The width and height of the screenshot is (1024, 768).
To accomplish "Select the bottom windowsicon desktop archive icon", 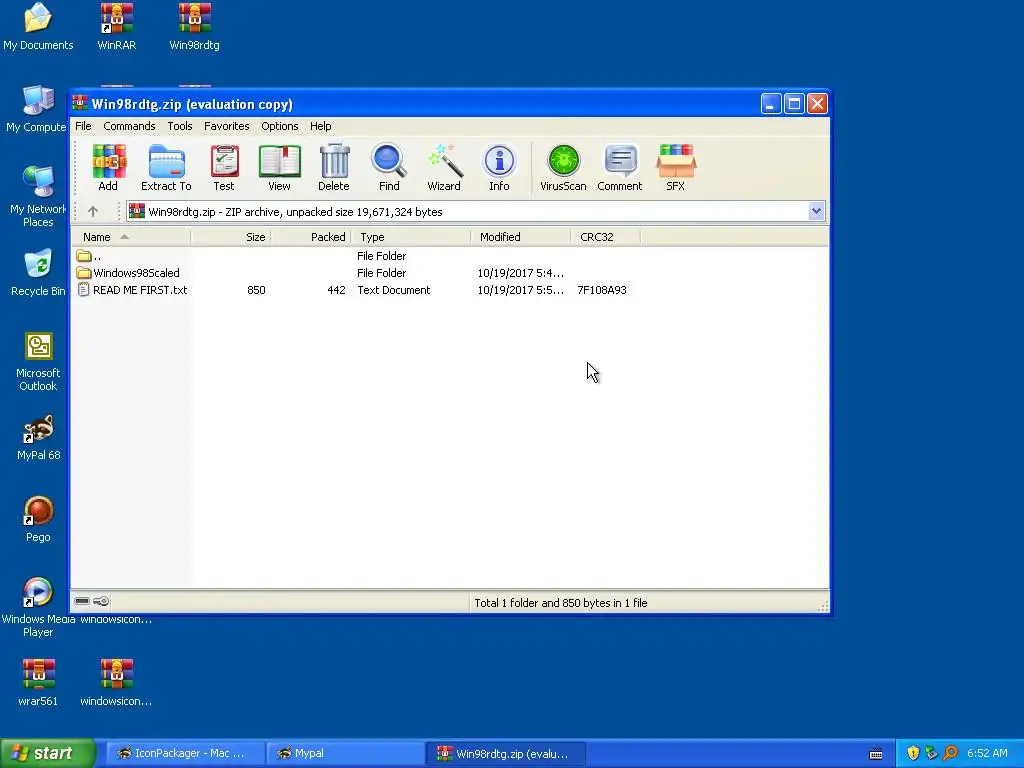I will coord(116,682).
